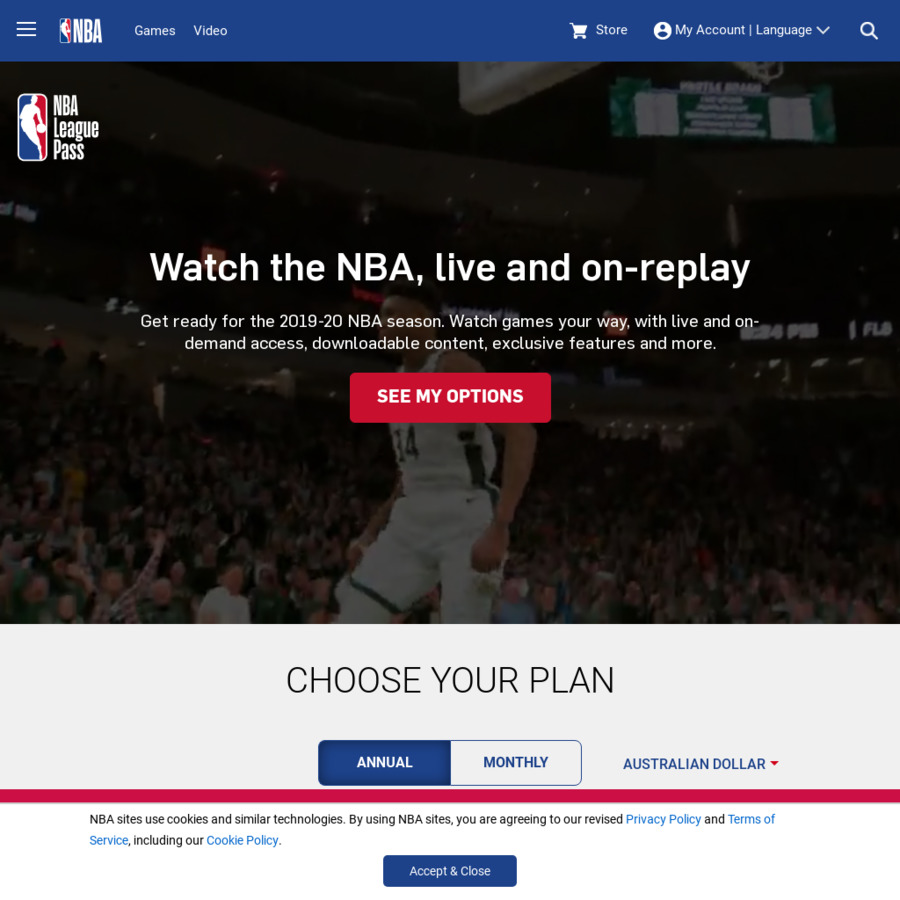This screenshot has width=900, height=900.
Task: Click the 'Watch the NBA, live and on-replay' headline
Action: click(450, 267)
